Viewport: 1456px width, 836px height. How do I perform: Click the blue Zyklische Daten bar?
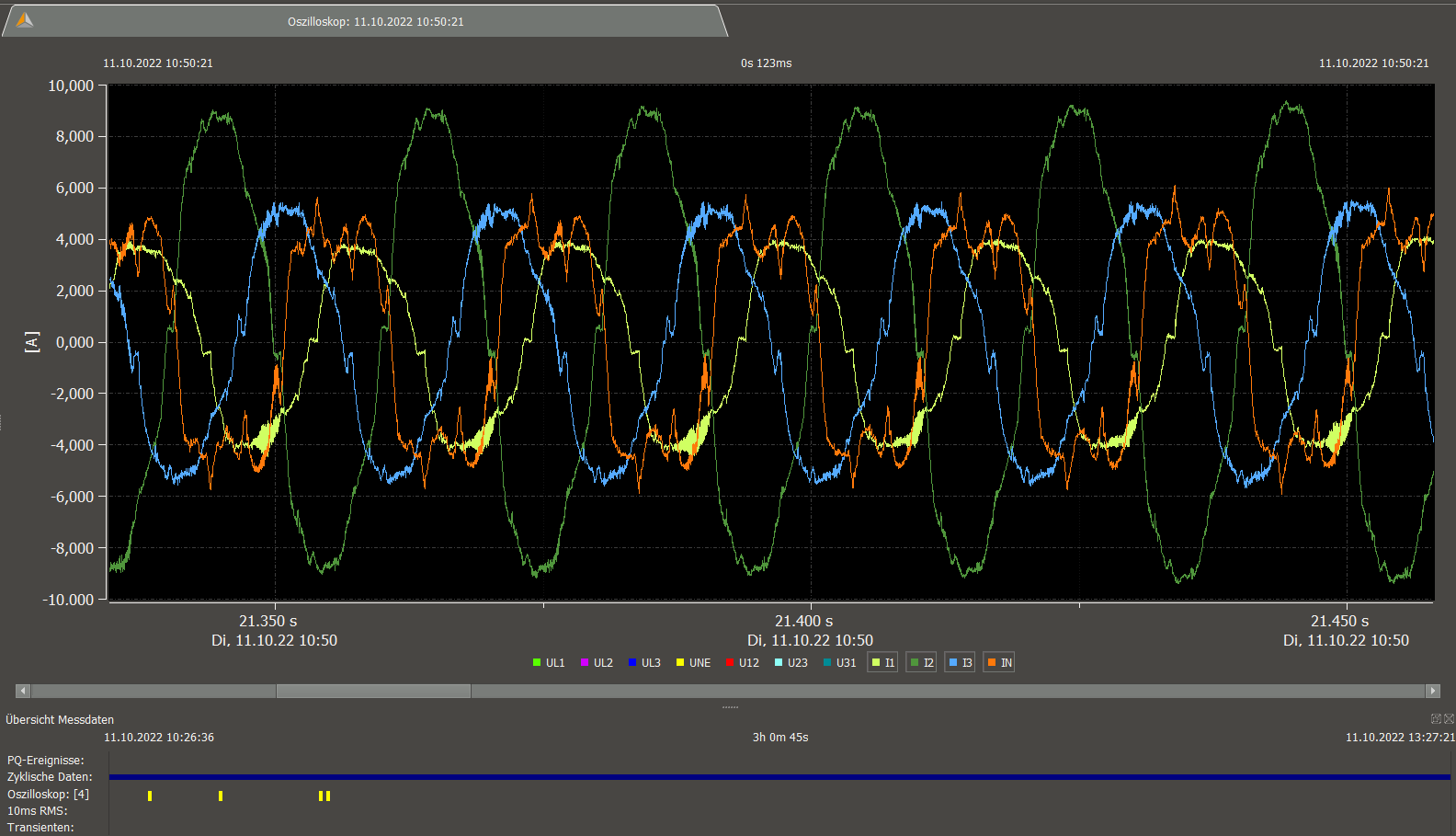[x=779, y=777]
